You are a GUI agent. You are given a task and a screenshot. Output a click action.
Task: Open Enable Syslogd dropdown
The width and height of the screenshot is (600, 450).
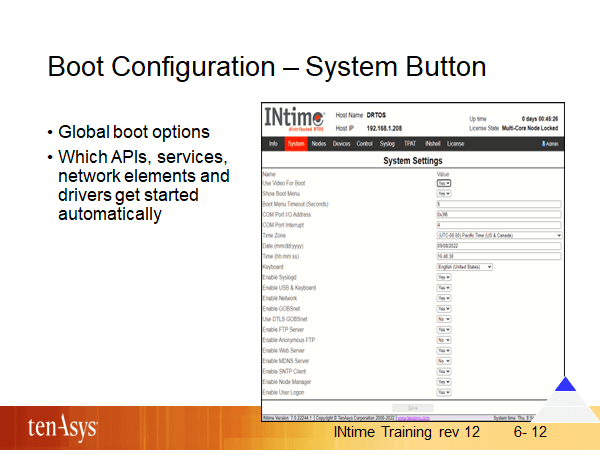click(444, 277)
